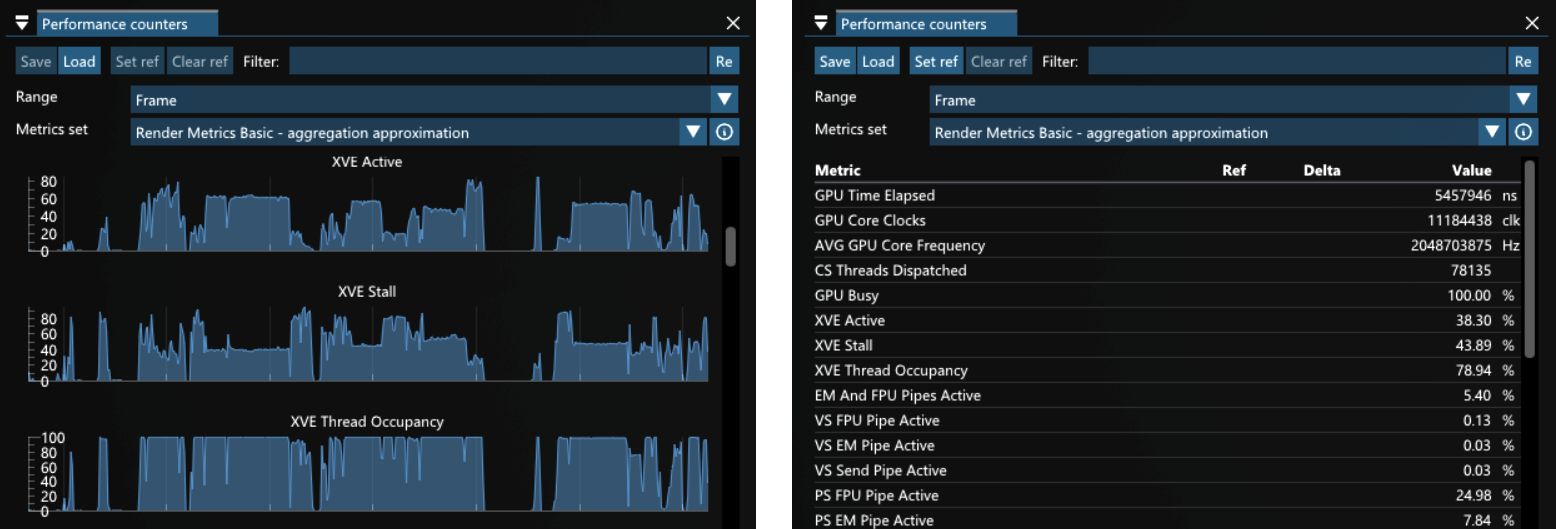This screenshot has width=1556, height=529.
Task: Click the panel menu triangle icon in right panel
Action: pyautogui.click(x=822, y=23)
